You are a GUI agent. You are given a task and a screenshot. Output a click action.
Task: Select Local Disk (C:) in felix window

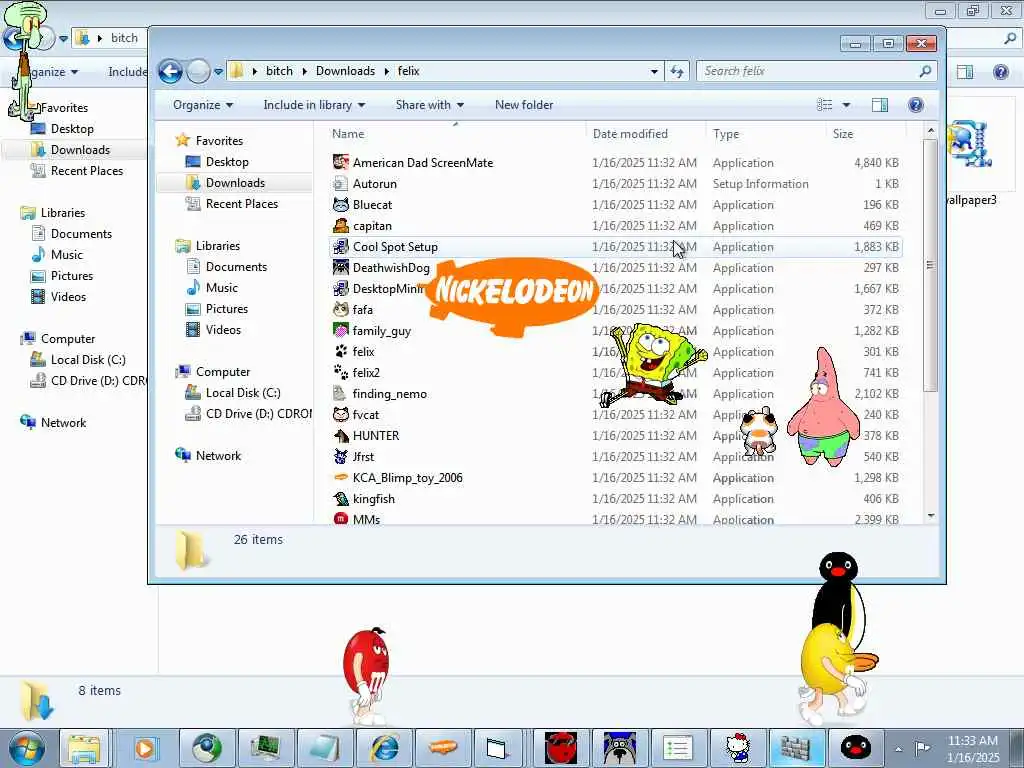(x=242, y=392)
